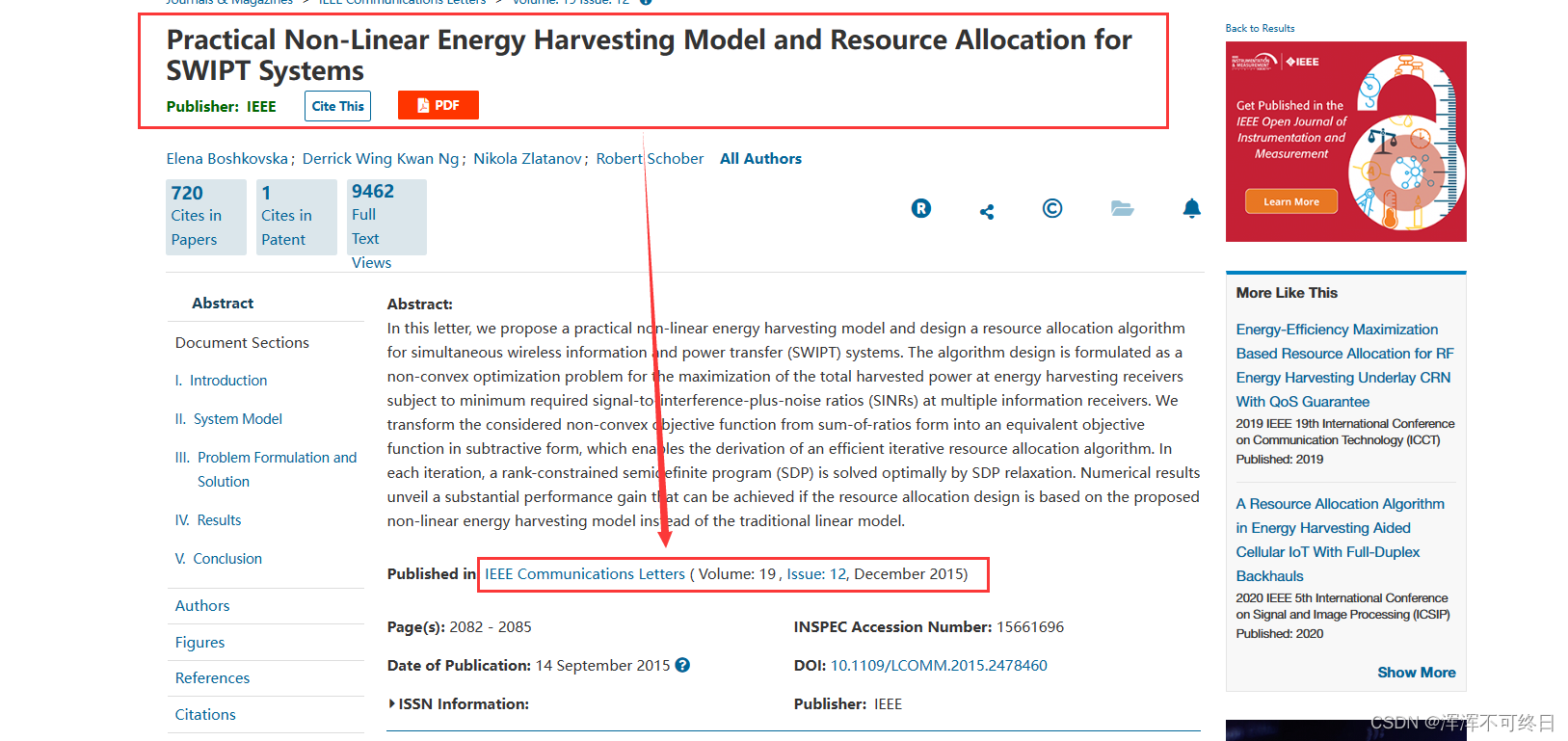
Task: View copyright information via the copyright icon
Action: click(x=1051, y=208)
